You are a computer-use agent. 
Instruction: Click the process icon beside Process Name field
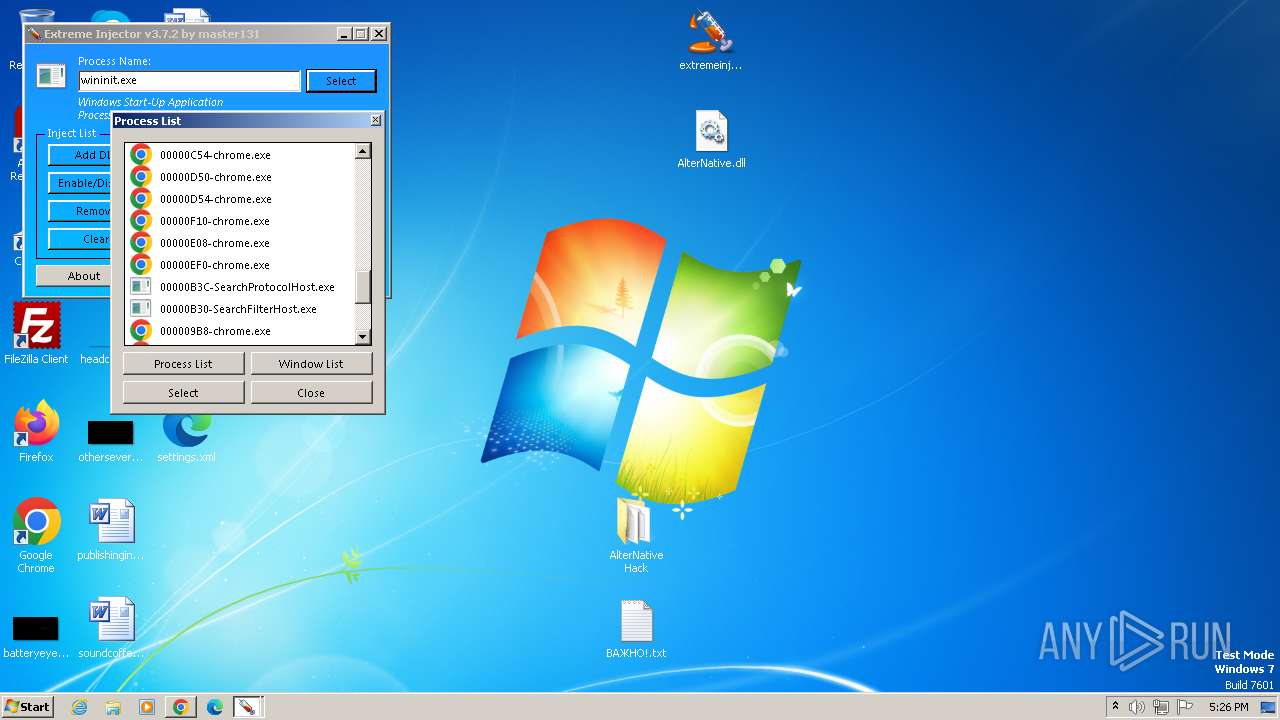(51, 76)
